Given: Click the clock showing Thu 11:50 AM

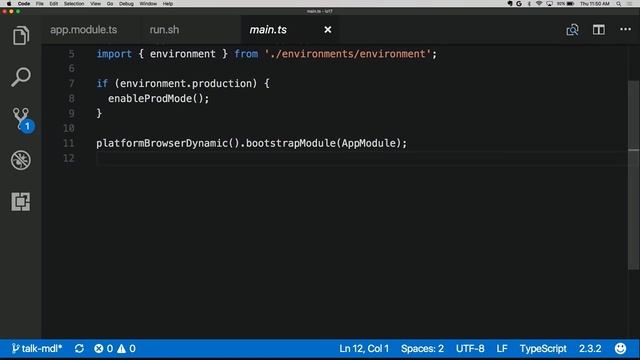Looking at the screenshot, I should (595, 4).
